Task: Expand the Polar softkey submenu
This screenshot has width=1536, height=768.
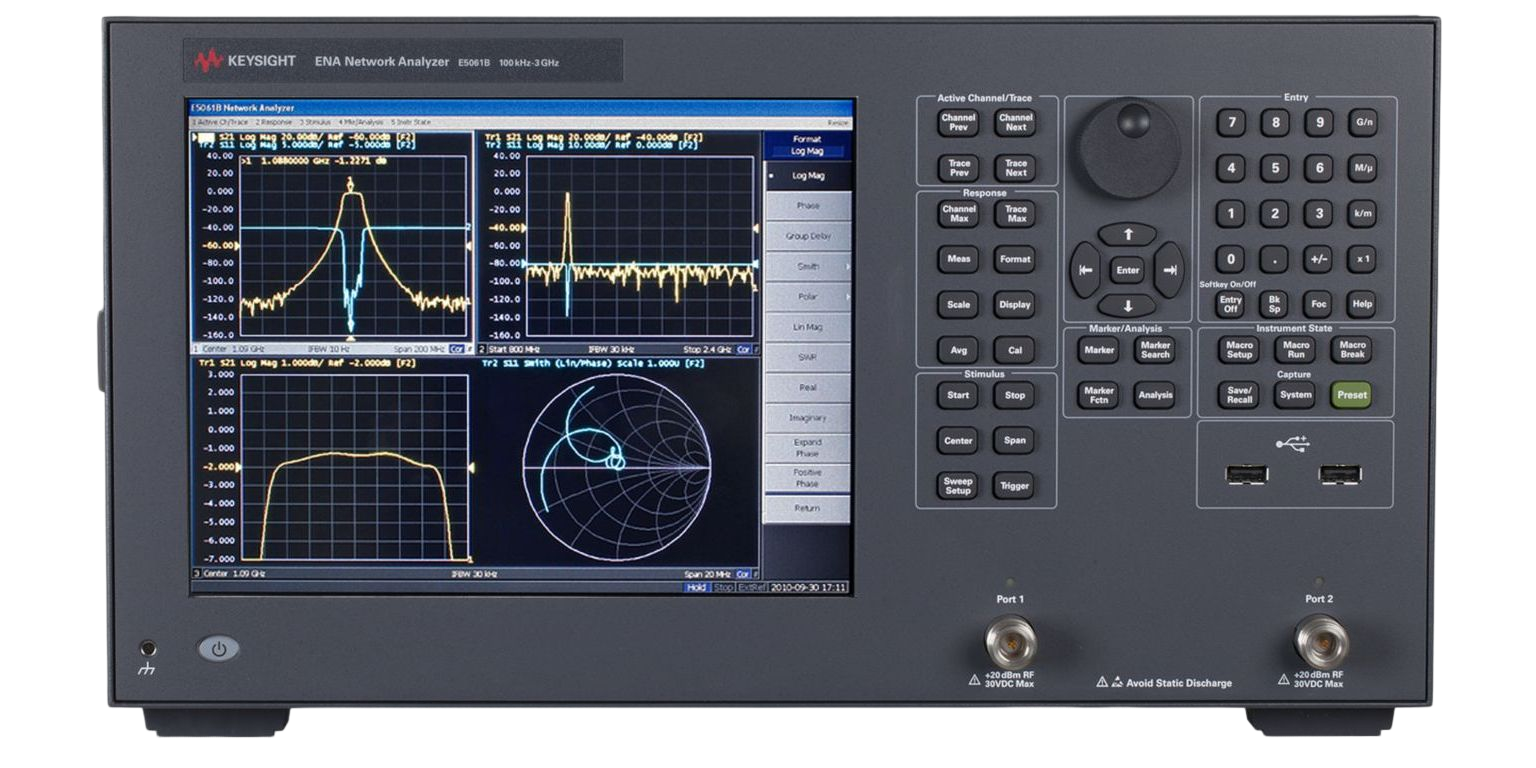Action: [x=807, y=297]
